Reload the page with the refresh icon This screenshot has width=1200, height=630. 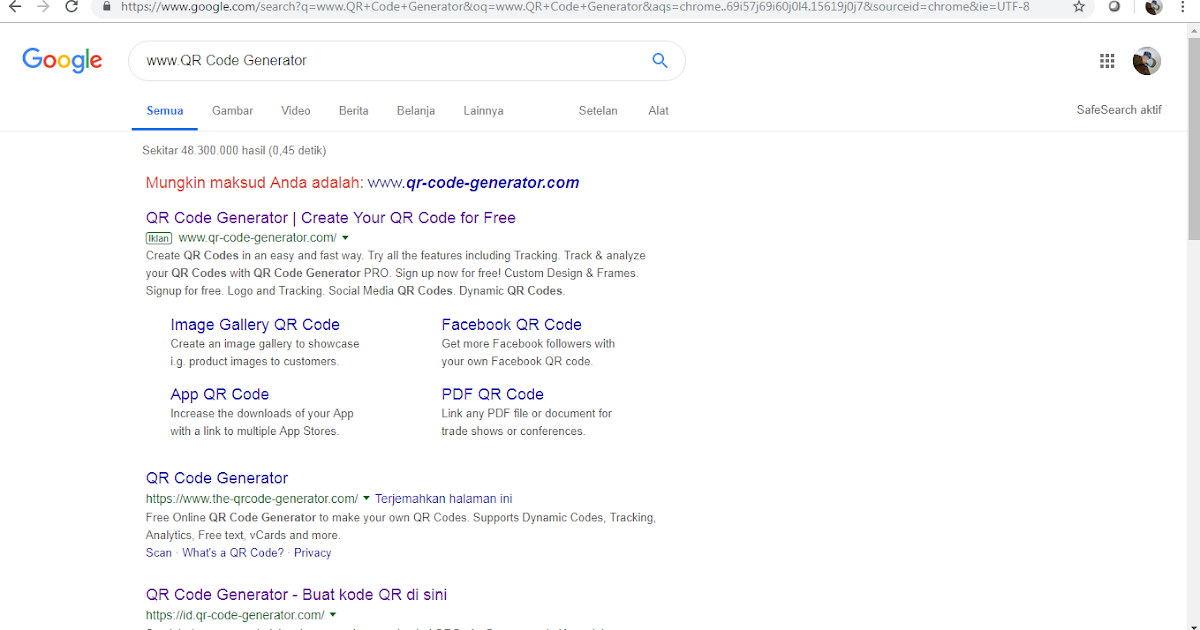(72, 6)
